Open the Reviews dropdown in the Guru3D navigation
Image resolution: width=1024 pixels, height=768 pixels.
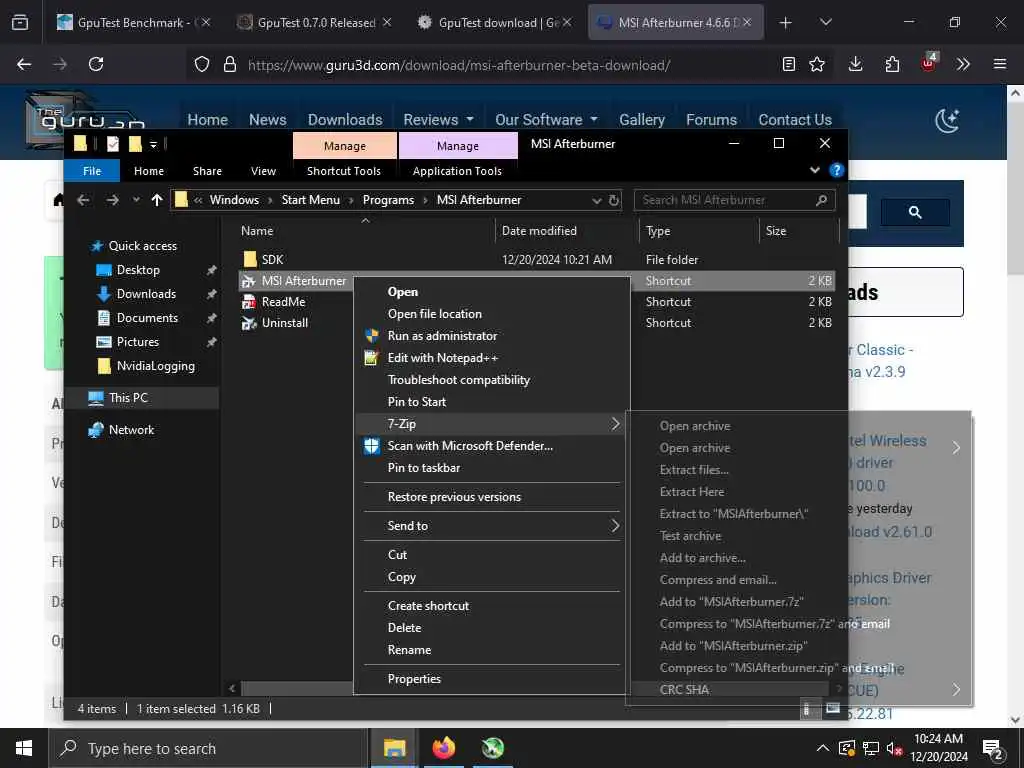(438, 120)
